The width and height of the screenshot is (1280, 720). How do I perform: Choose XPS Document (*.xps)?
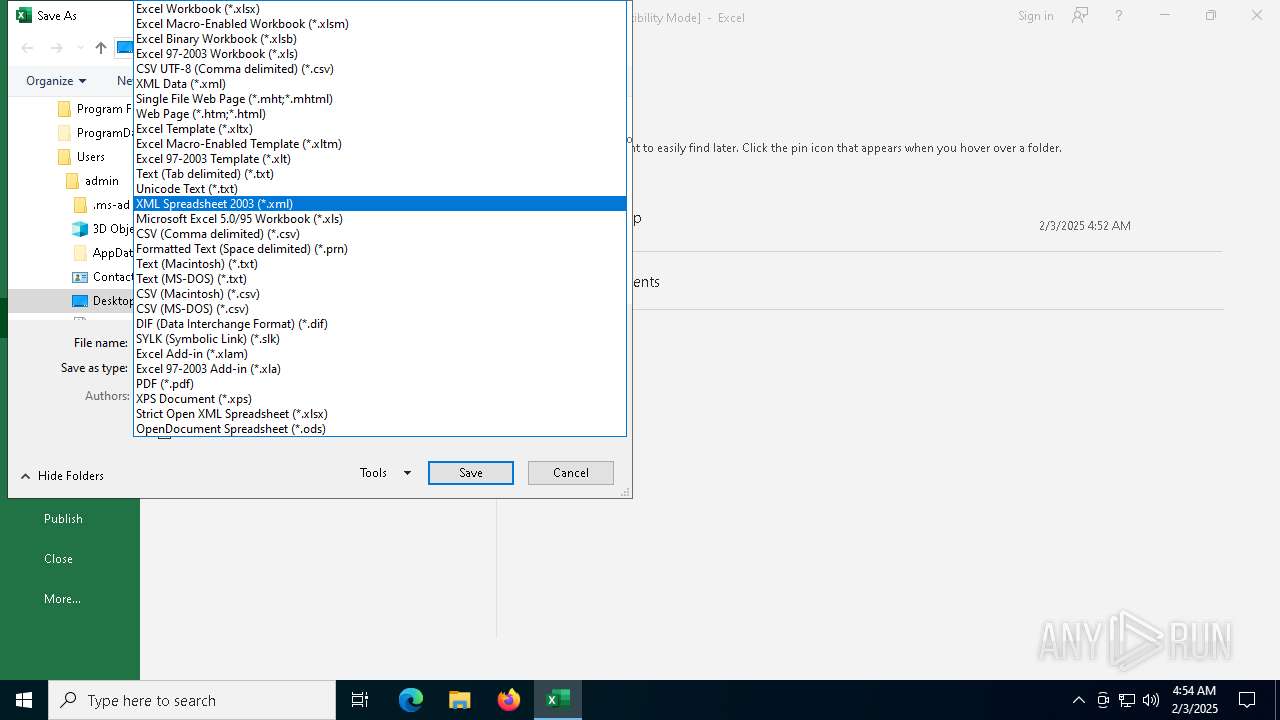pos(380,399)
